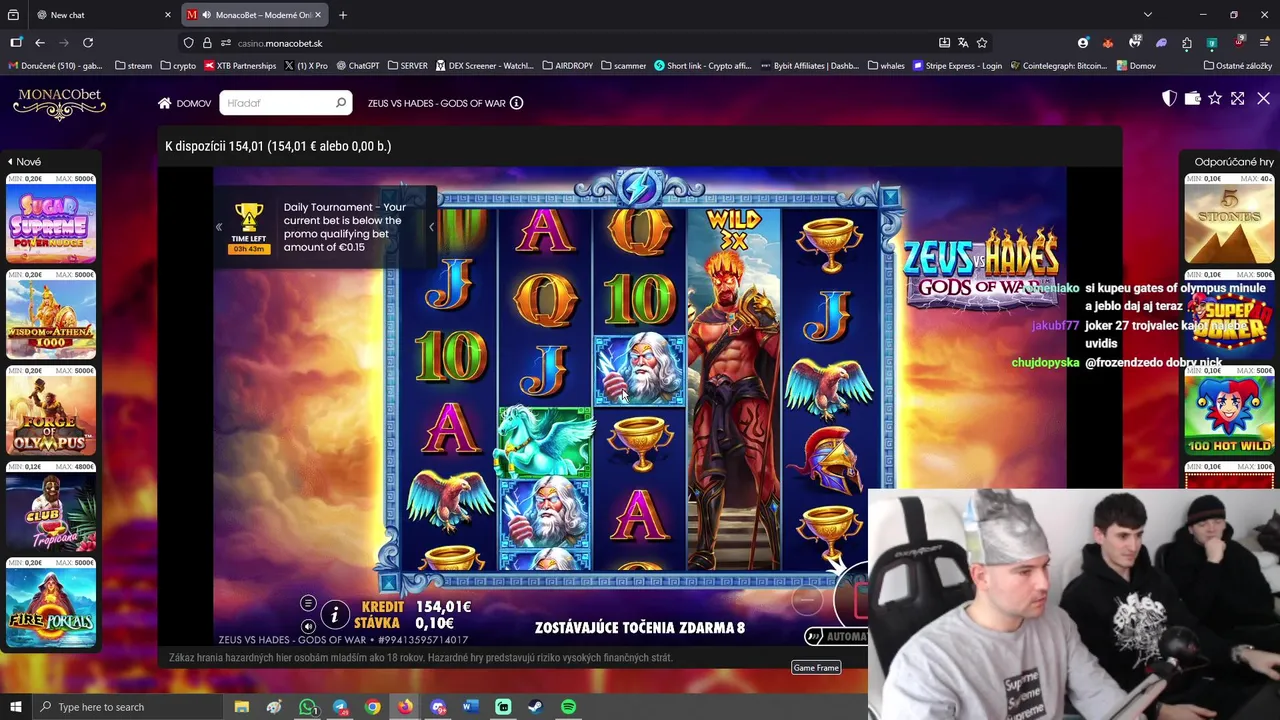Viewport: 1280px width, 720px height.
Task: Open the scammer bookmarks folder
Action: [624, 66]
